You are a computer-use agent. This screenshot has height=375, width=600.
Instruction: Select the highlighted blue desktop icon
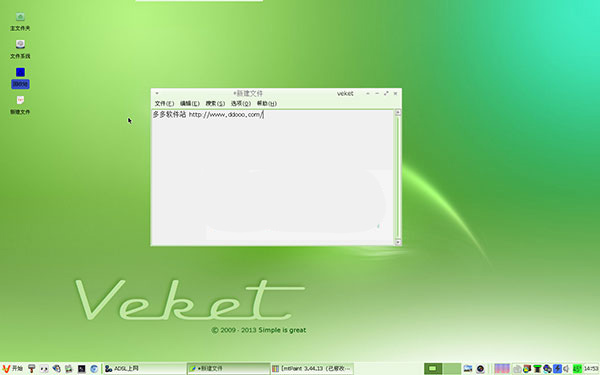[x=20, y=78]
